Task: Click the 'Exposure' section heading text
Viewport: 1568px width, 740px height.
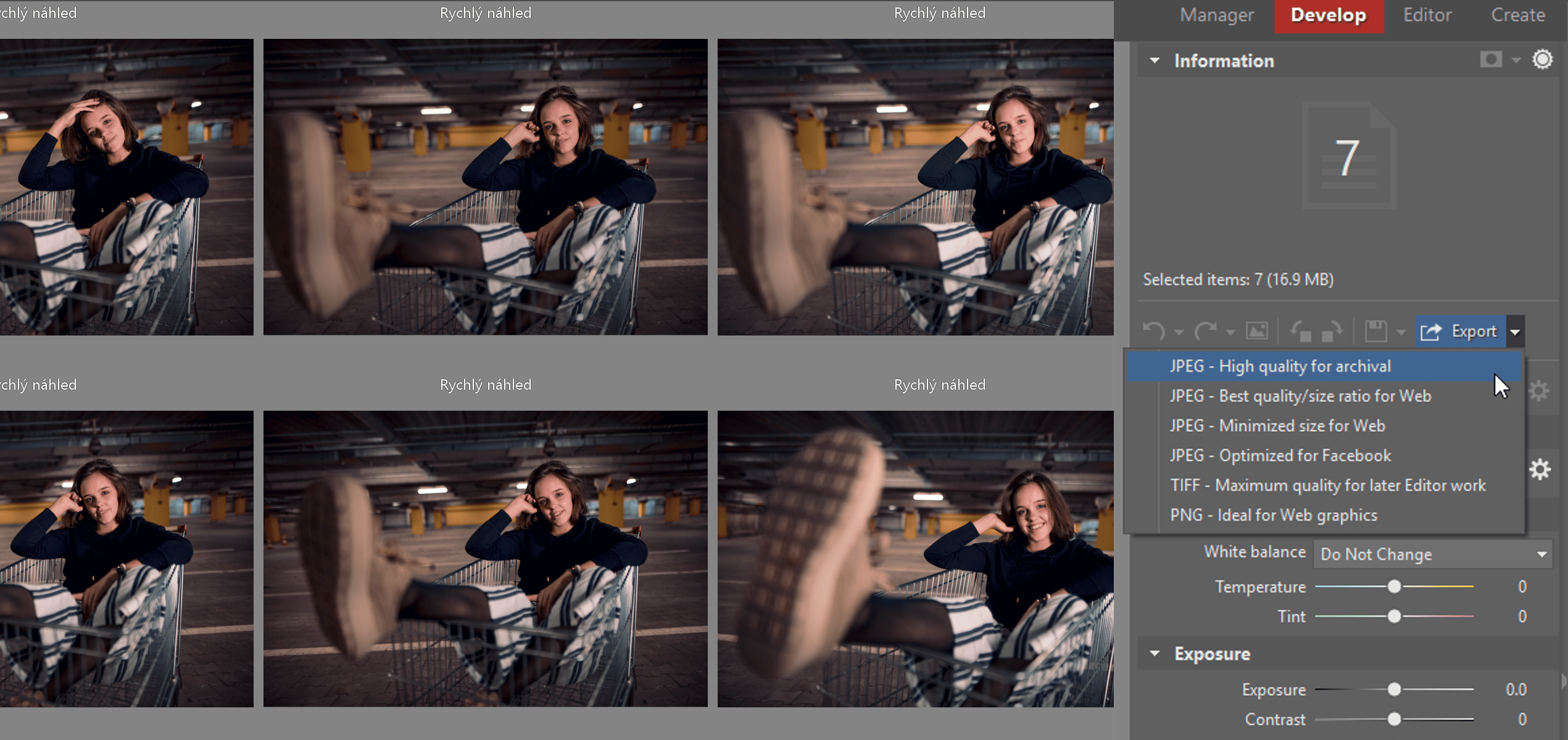Action: coord(1213,654)
